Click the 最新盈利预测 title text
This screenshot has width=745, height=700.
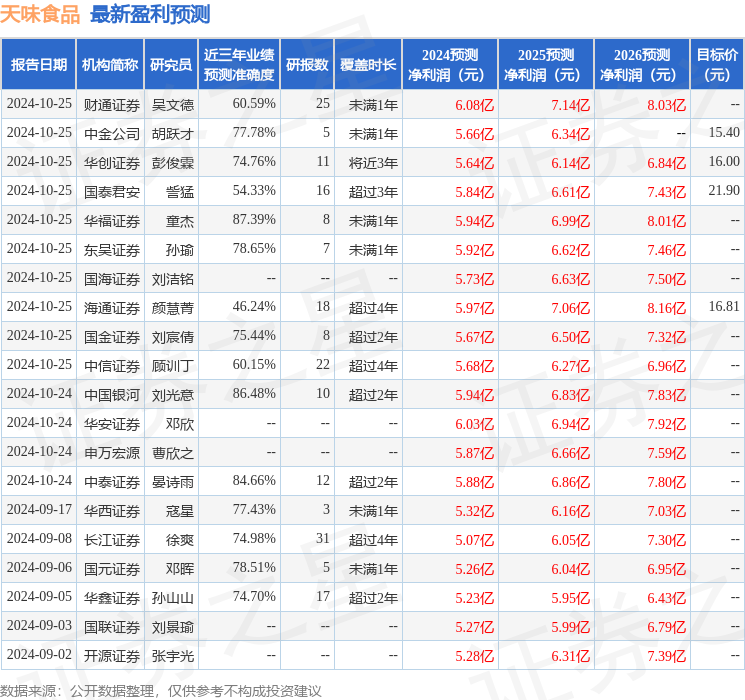[150, 14]
